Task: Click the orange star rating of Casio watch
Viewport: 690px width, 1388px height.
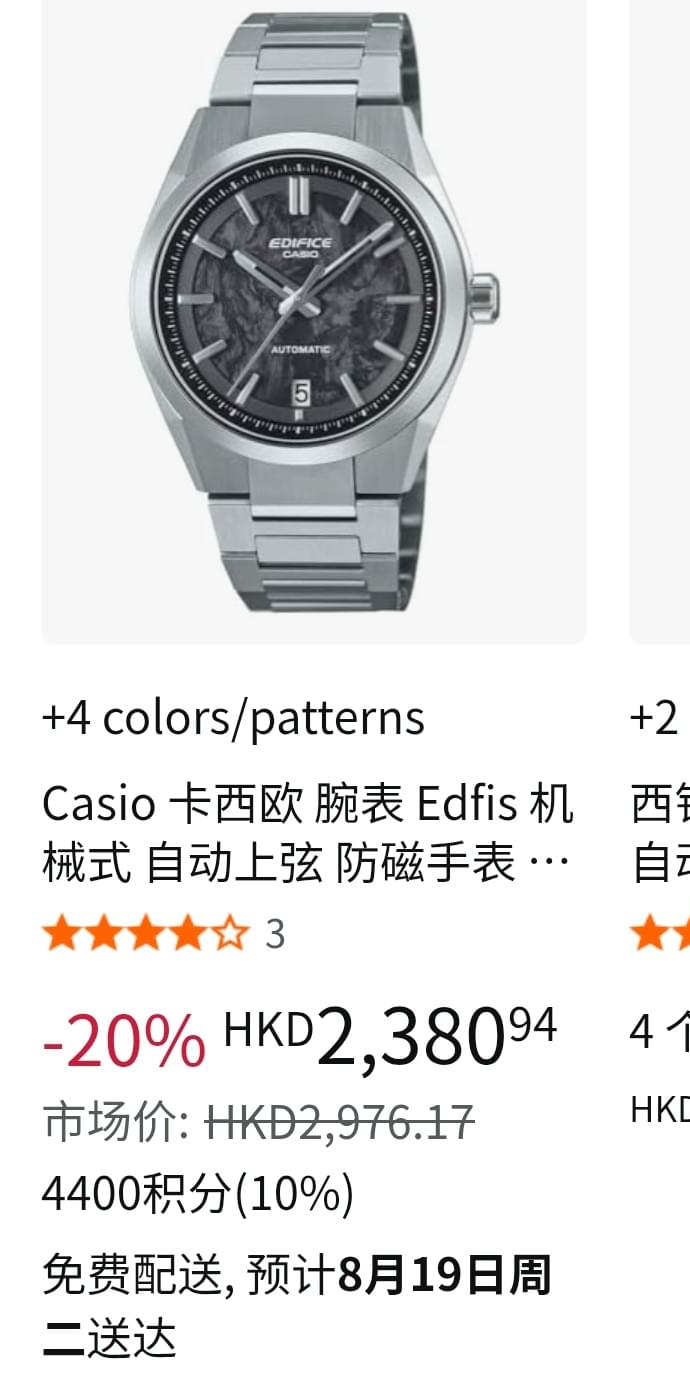Action: pyautogui.click(x=145, y=934)
